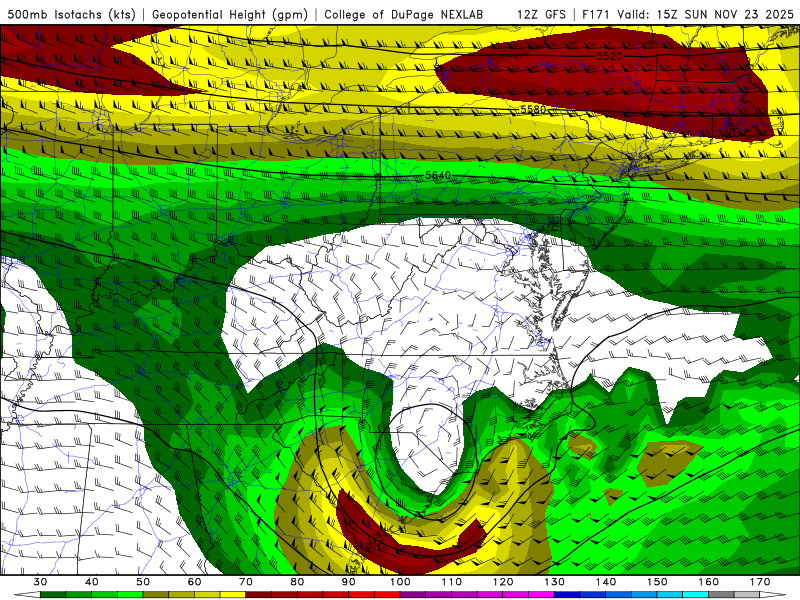
Task: Click the purple swatch starting at 100
Action: pos(413,595)
